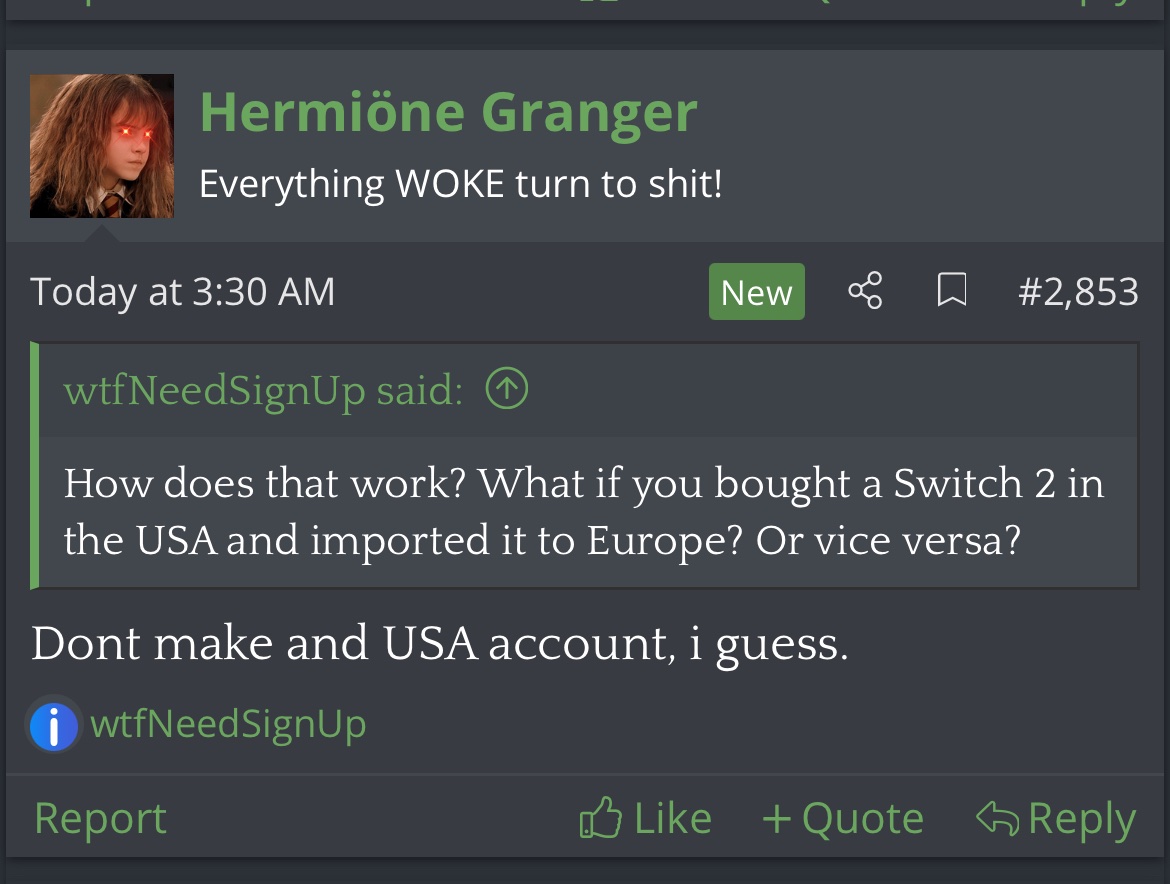Click the 'Today at 3:30 AM' timestamp
1170x884 pixels.
point(183,291)
